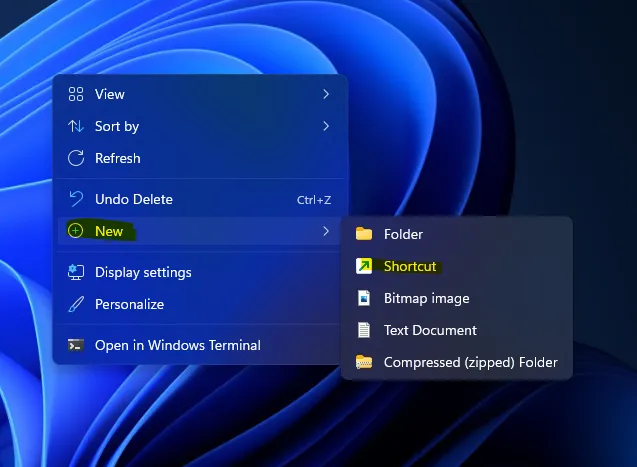The image size is (637, 467).
Task: Select Undo Delete
Action: click(x=199, y=199)
